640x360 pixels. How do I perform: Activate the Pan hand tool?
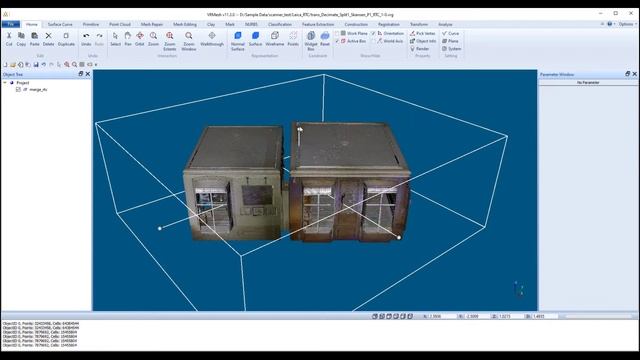coord(128,39)
